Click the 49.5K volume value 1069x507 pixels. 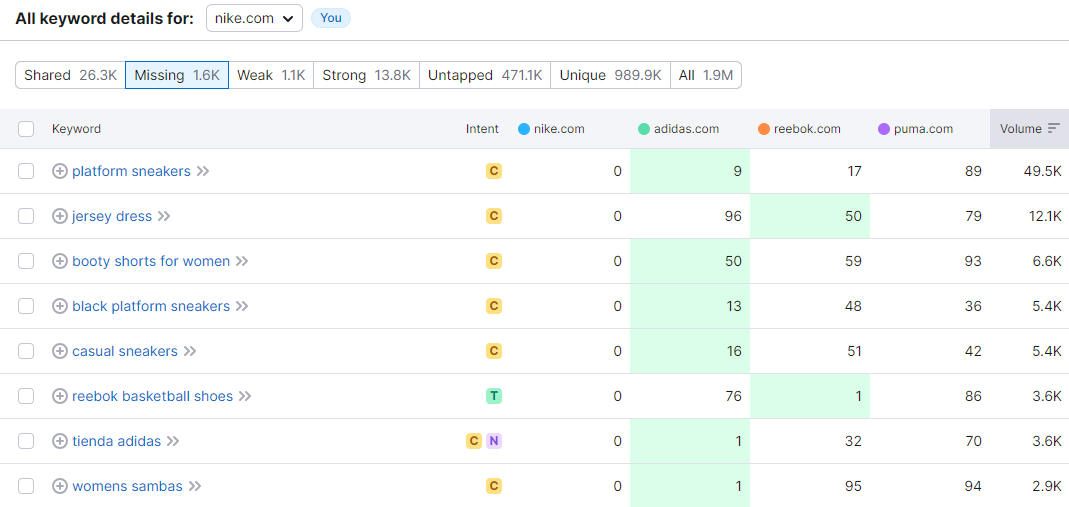(1043, 171)
